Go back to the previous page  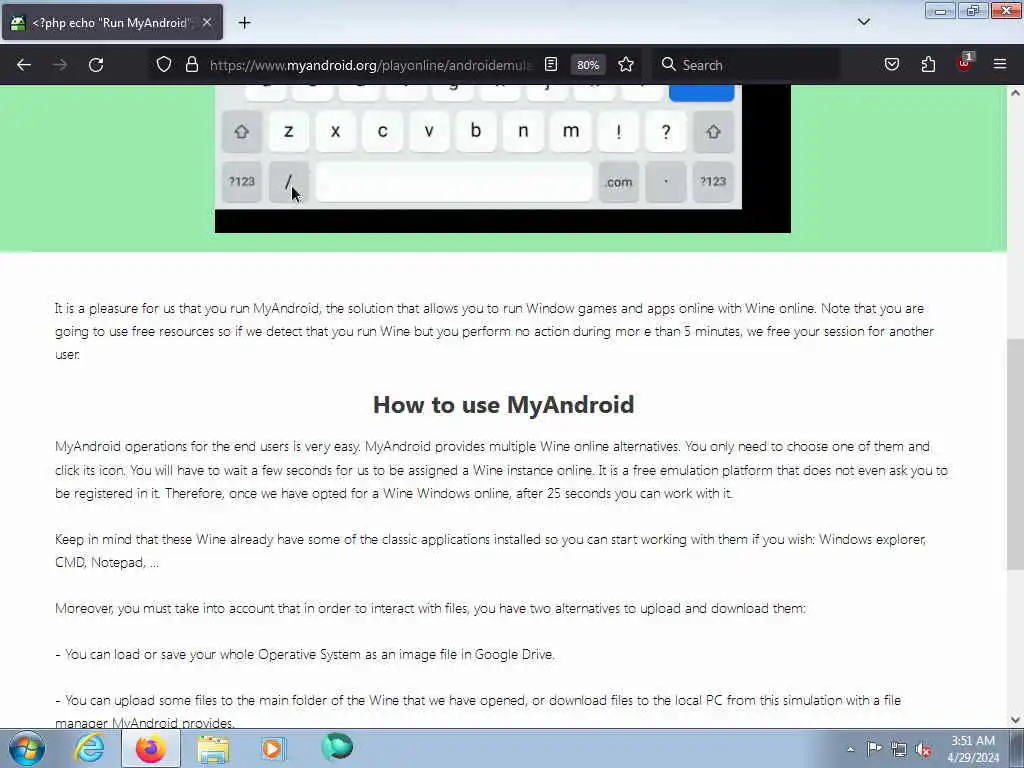pos(24,65)
